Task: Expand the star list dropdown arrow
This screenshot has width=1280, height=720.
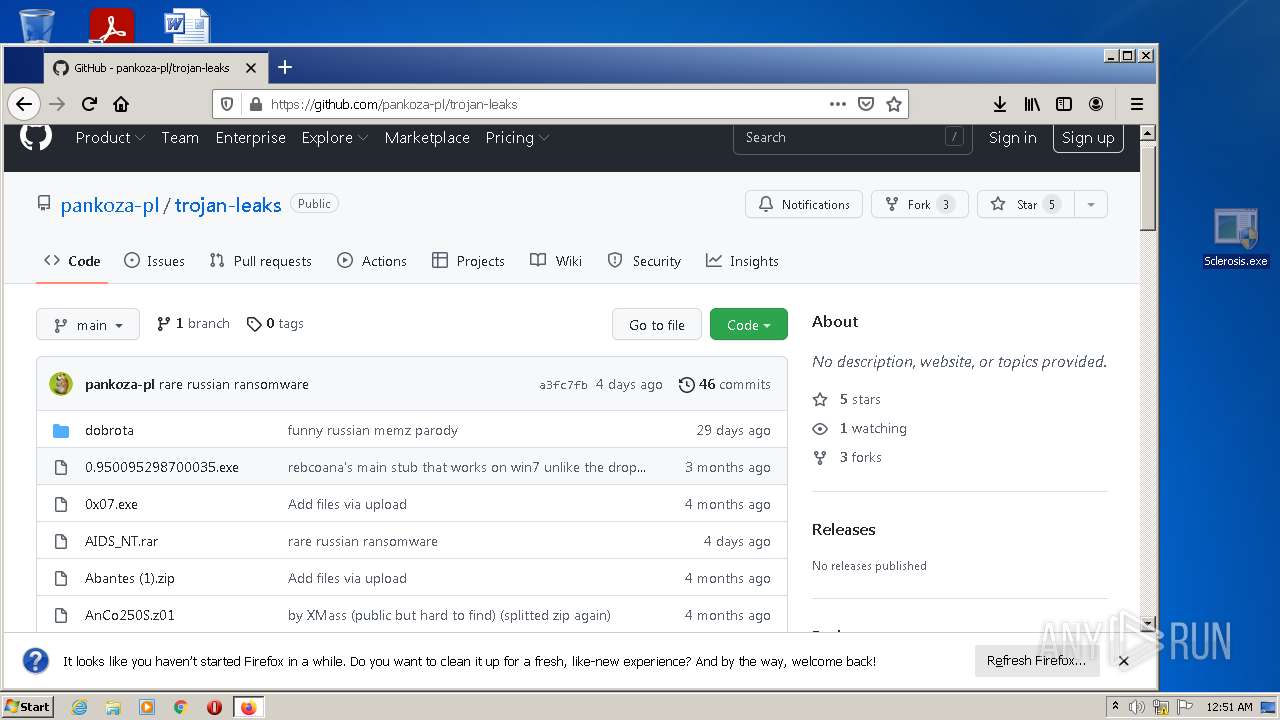Action: 1091,204
